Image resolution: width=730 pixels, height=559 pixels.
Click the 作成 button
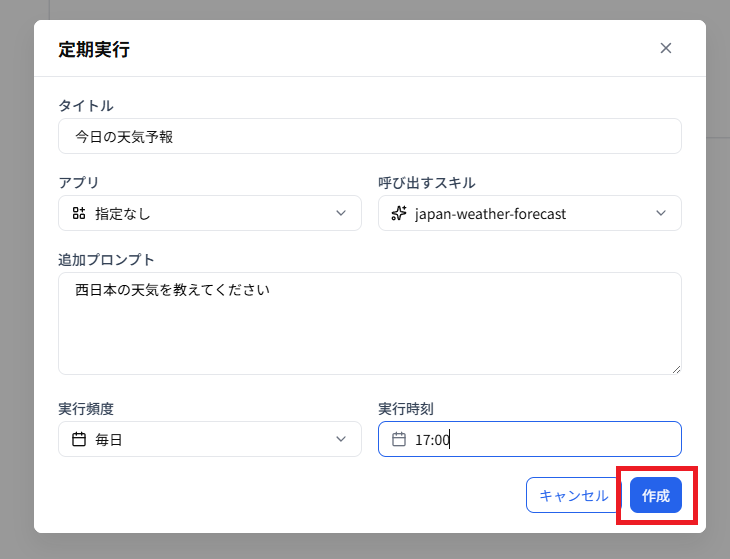click(656, 495)
